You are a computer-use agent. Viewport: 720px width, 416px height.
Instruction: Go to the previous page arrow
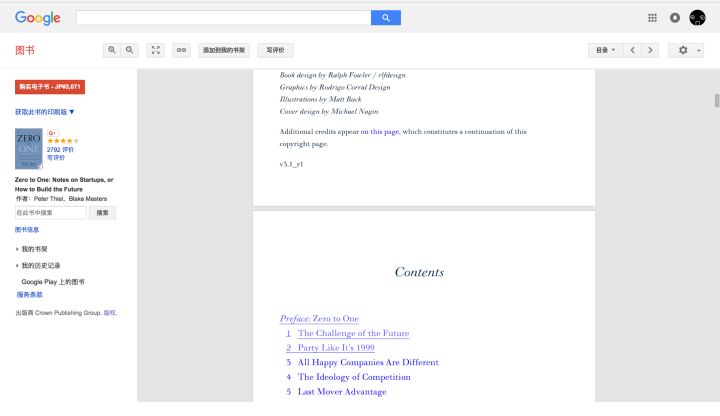[x=632, y=50]
